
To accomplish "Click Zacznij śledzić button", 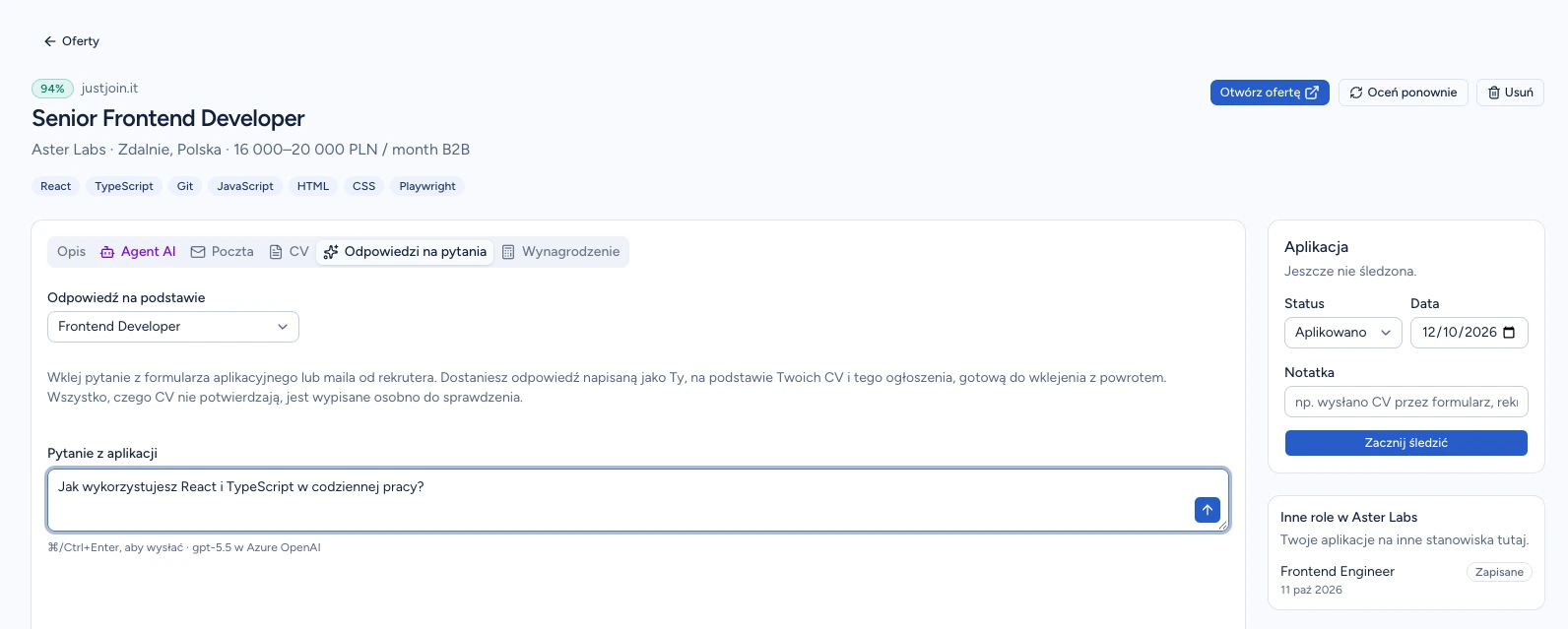I will [x=1406, y=443].
